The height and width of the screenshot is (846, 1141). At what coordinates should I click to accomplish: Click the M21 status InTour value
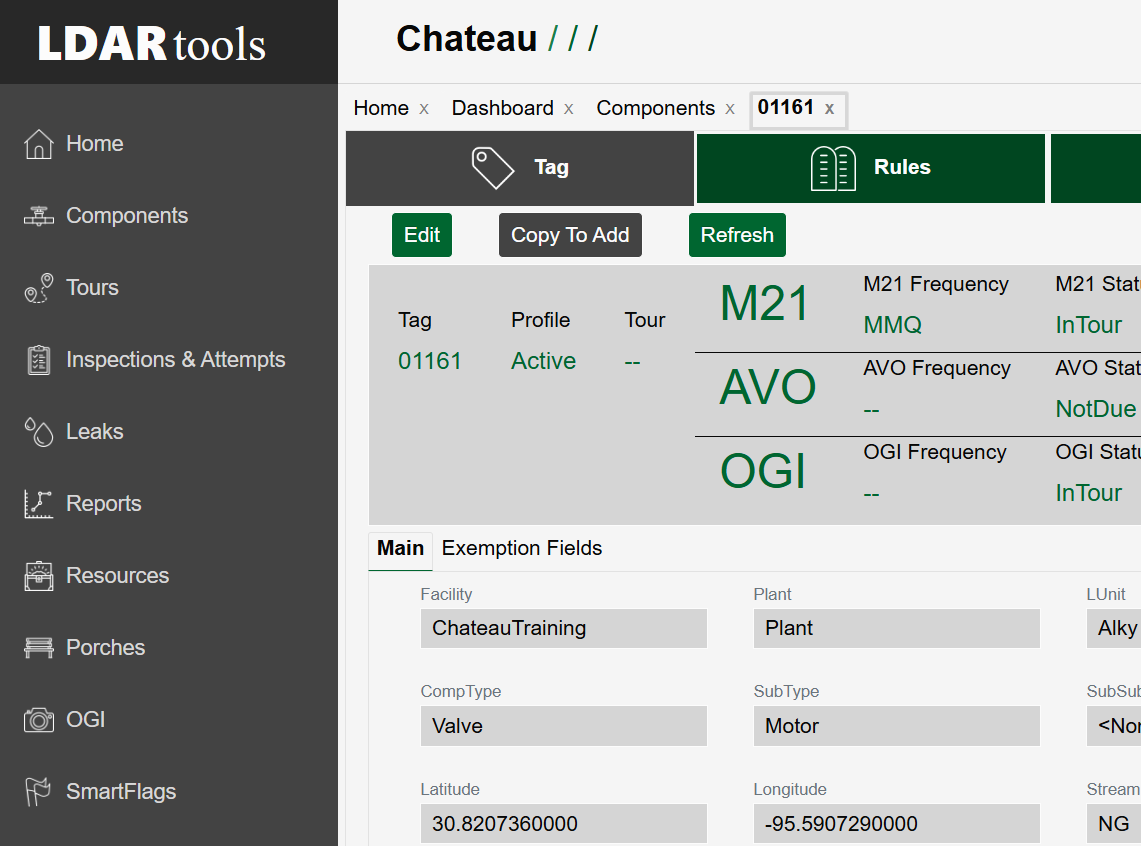(x=1089, y=325)
